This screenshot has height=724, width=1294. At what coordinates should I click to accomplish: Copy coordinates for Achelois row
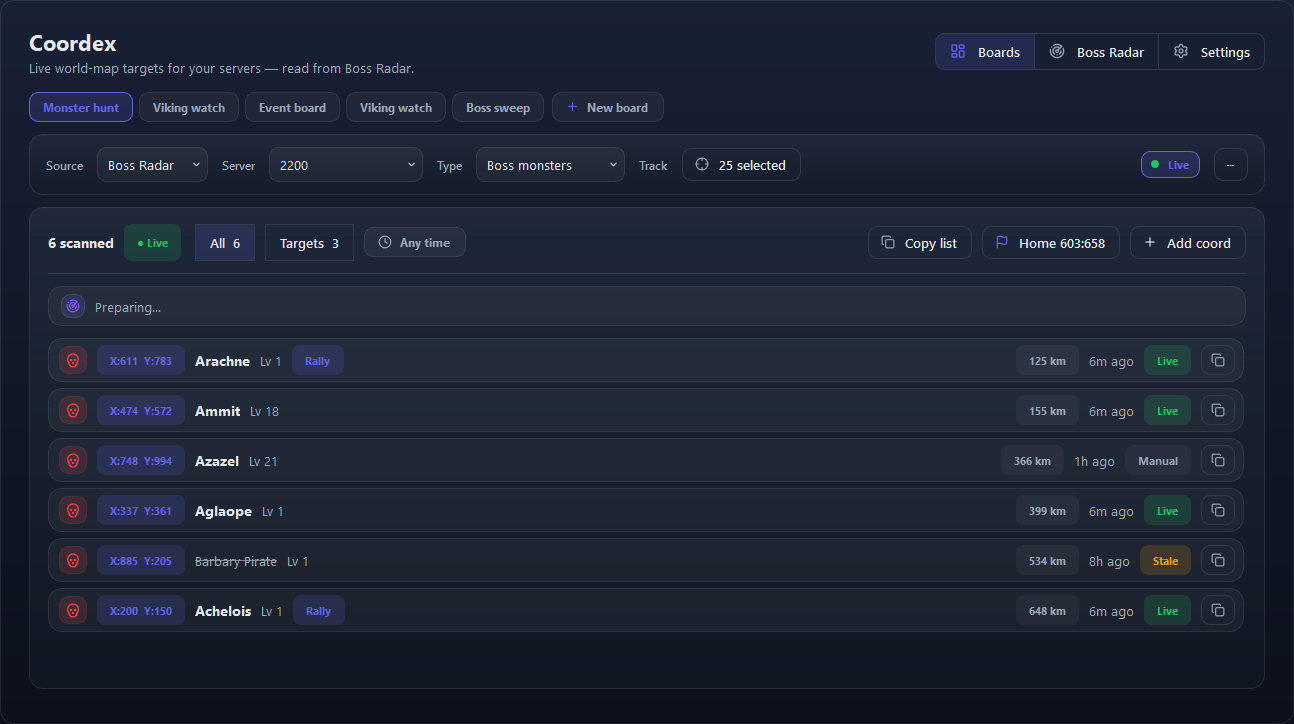[x=1217, y=611]
